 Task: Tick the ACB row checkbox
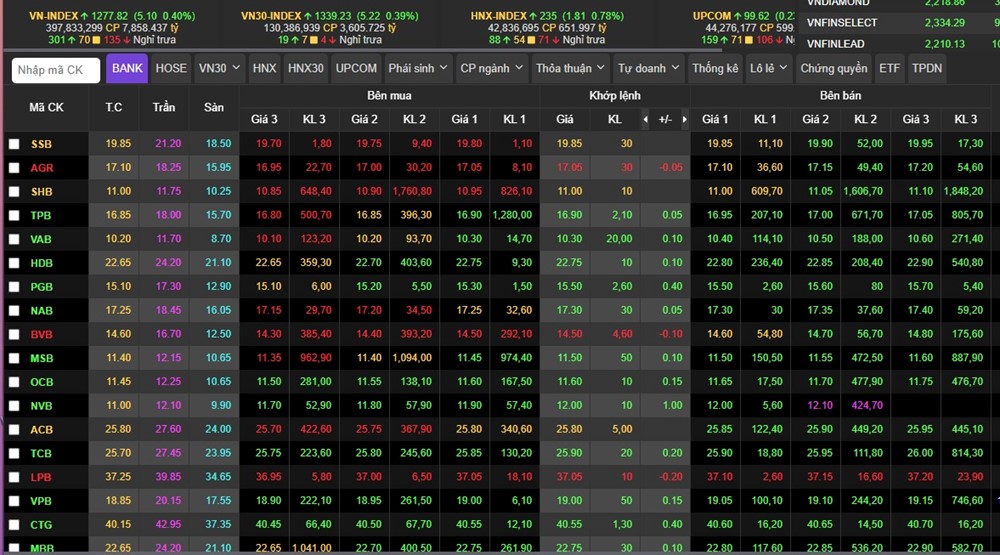point(14,430)
